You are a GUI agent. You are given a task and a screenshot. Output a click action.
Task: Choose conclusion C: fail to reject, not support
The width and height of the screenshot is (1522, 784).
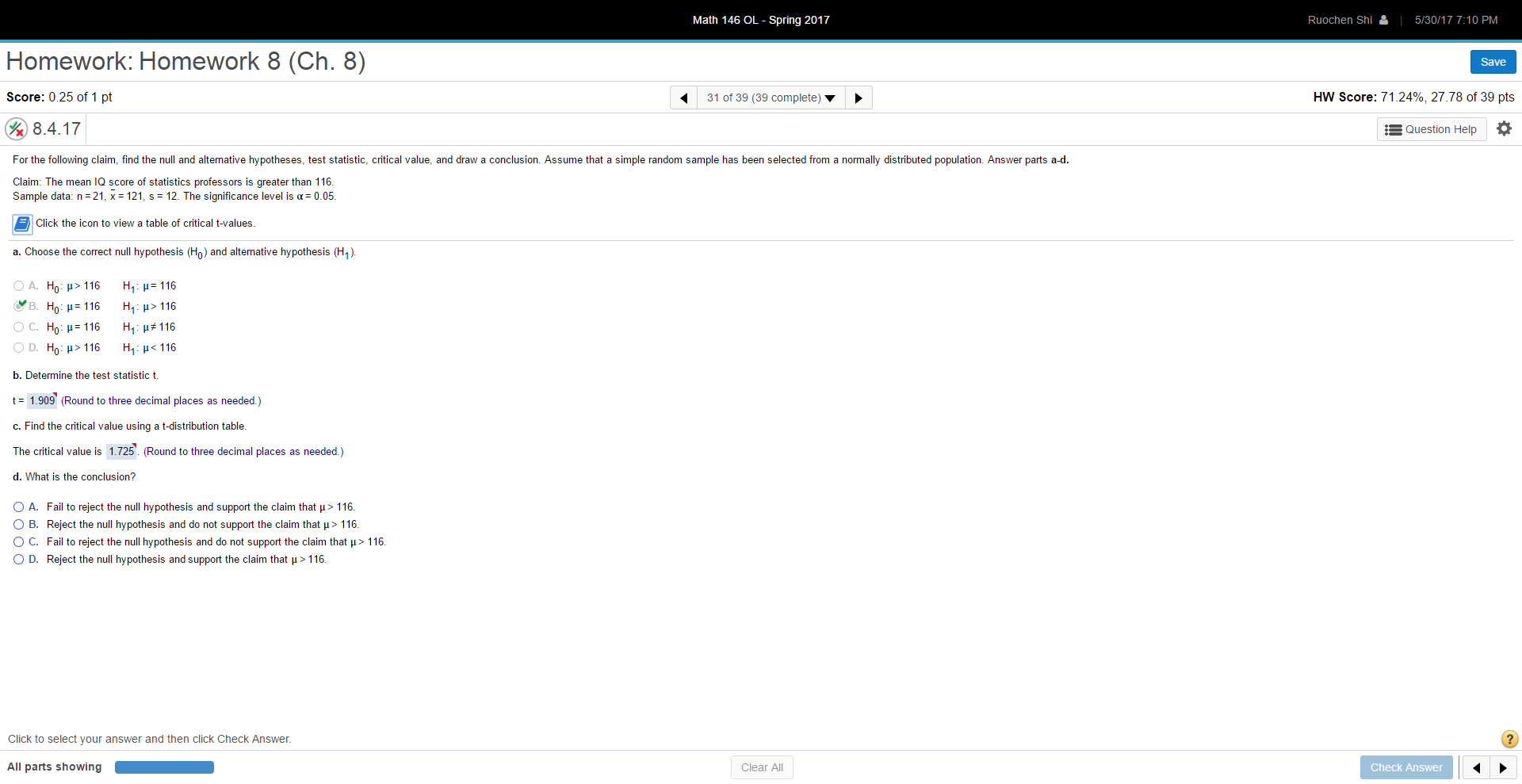tap(18, 542)
